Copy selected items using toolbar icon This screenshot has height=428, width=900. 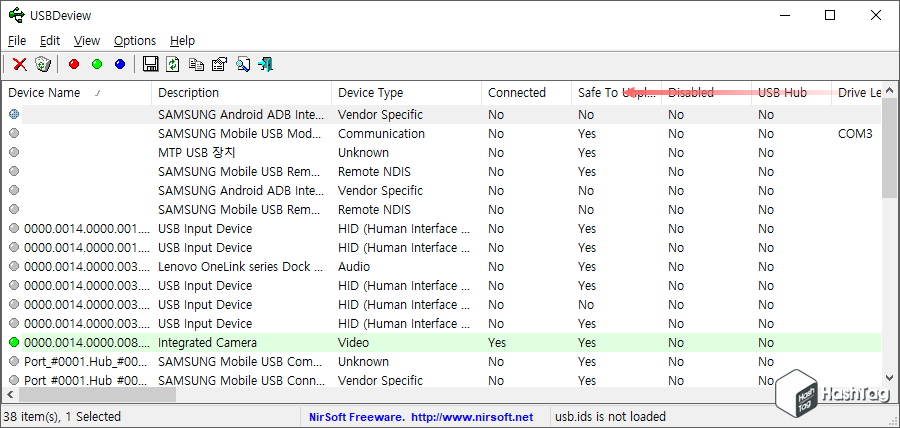pyautogui.click(x=196, y=64)
